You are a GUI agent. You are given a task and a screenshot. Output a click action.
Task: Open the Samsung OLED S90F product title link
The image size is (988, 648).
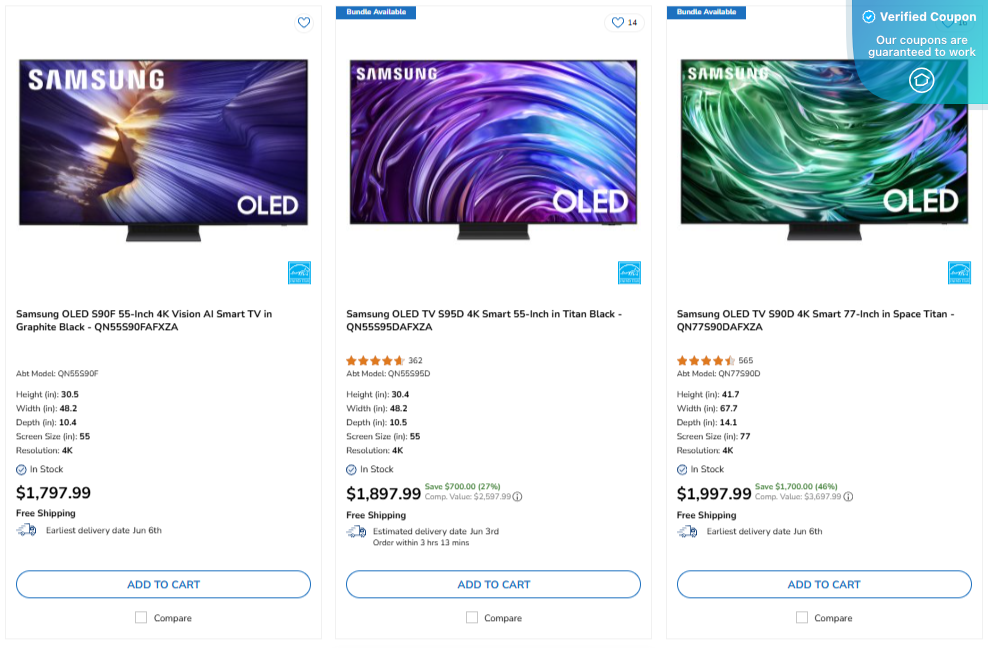(163, 320)
